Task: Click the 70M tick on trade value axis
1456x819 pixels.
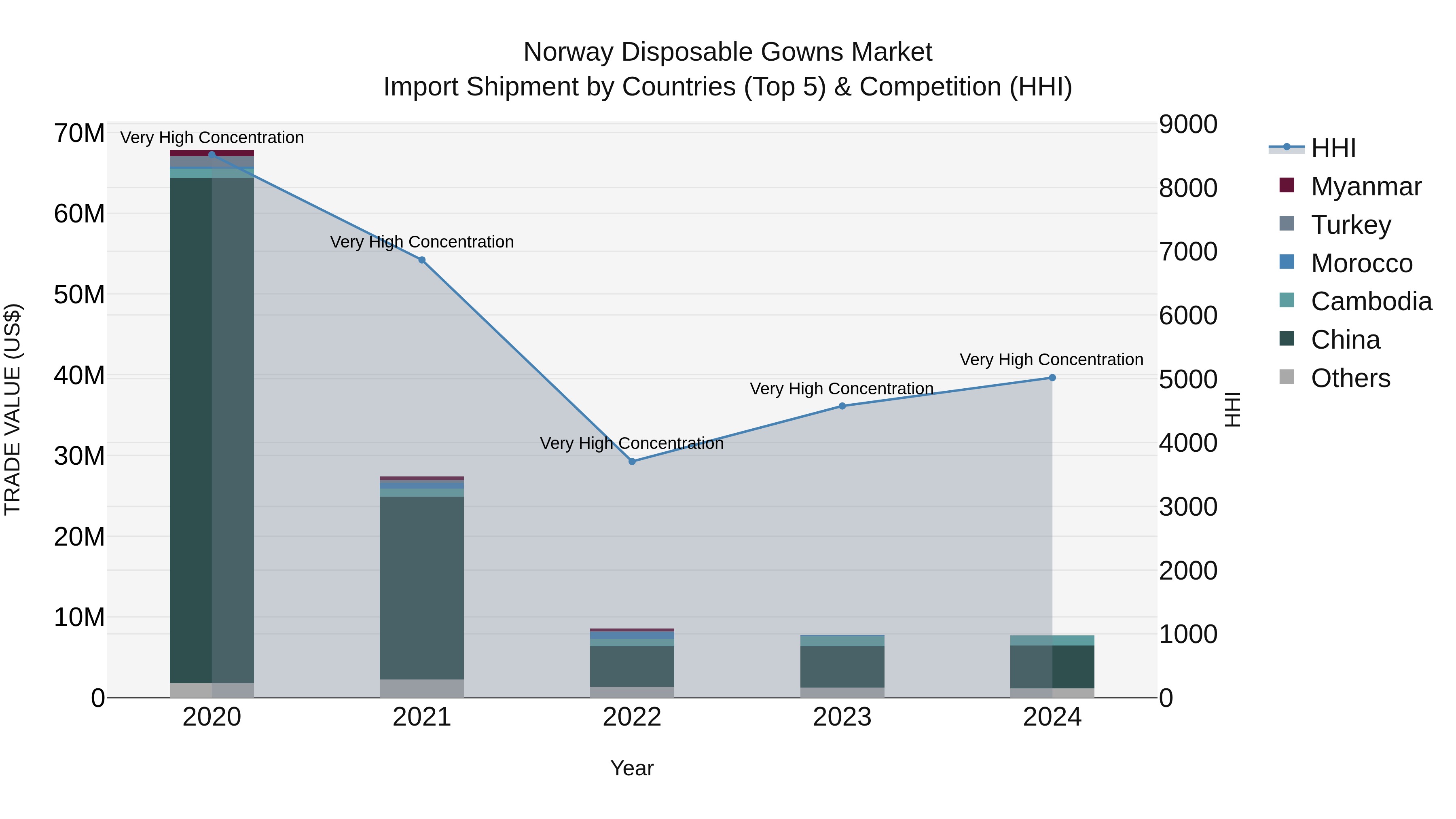Action: (79, 133)
